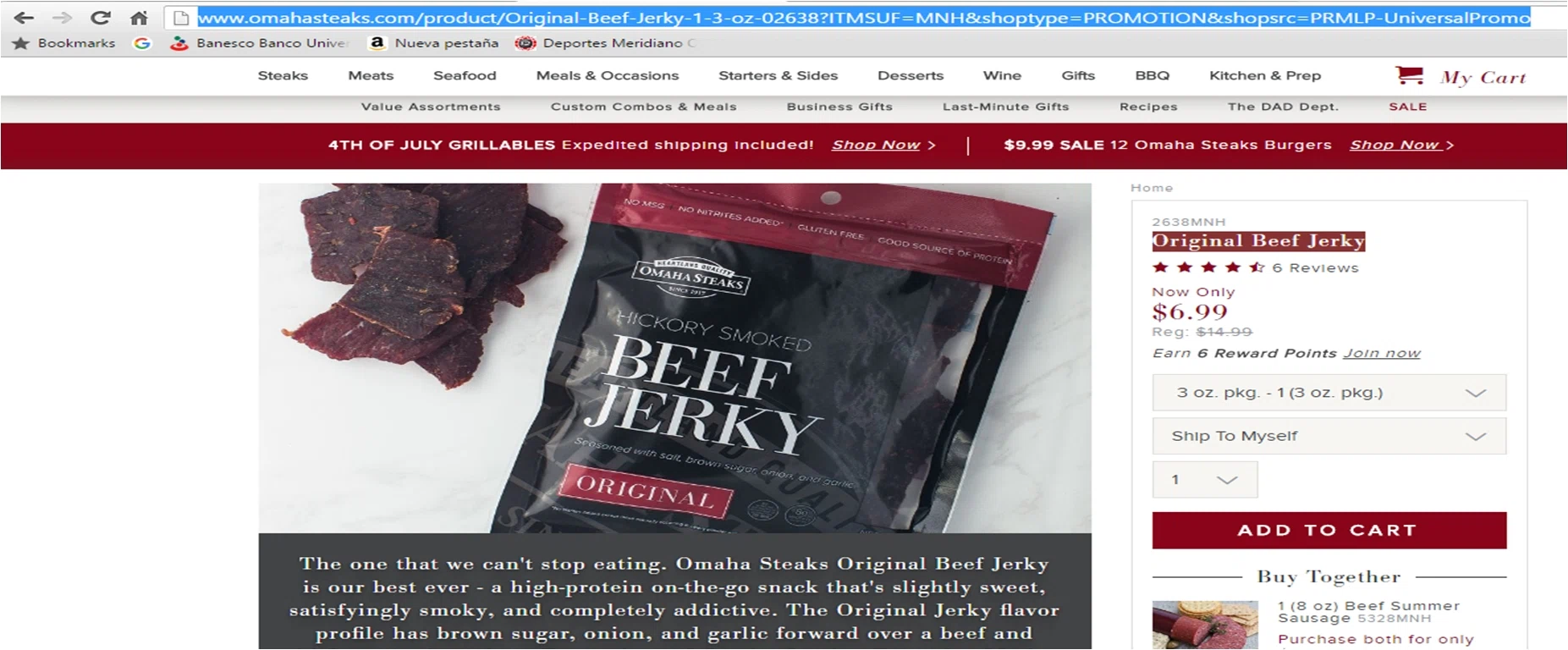Screen dimensions: 1568x650
Task: Open the Deportes Meridiano bookmark
Action: [x=605, y=43]
